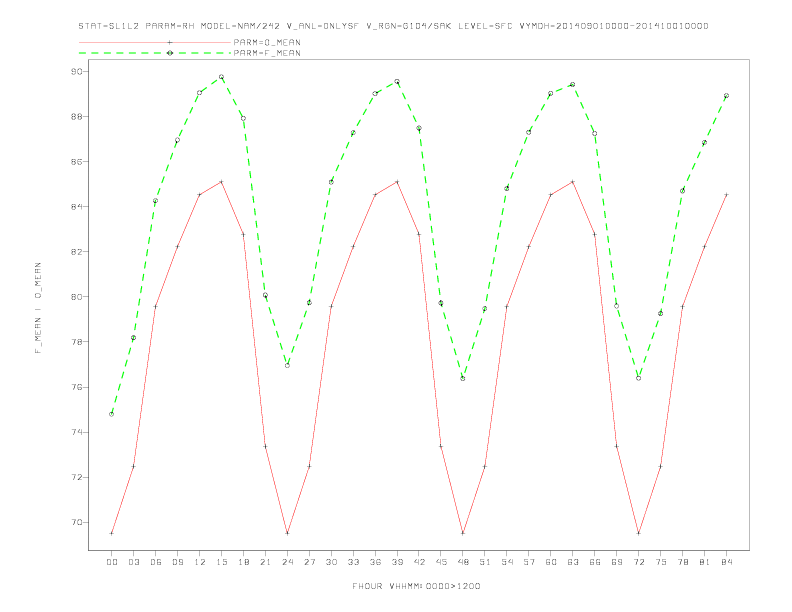Viewport: 792px width, 612px height.
Task: Click the VYMDH date range in the title
Action: point(614,26)
